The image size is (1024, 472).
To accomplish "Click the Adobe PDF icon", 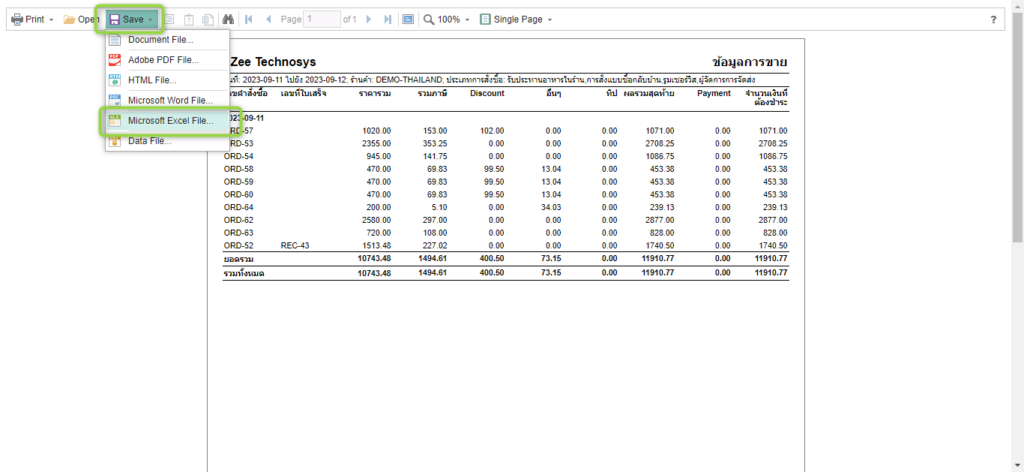I will click(115, 60).
